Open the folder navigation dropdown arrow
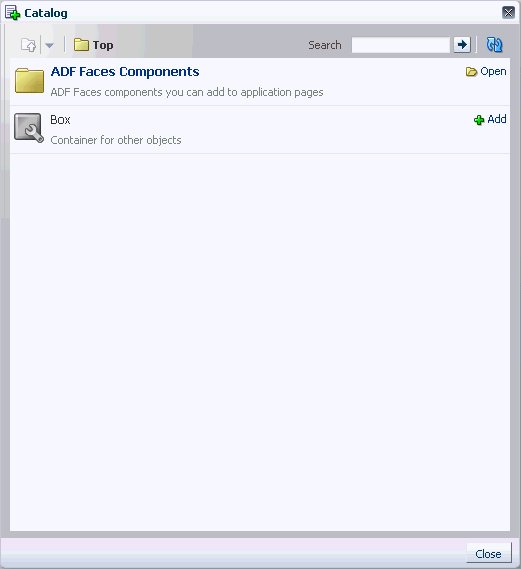The width and height of the screenshot is (521, 569). [49, 45]
